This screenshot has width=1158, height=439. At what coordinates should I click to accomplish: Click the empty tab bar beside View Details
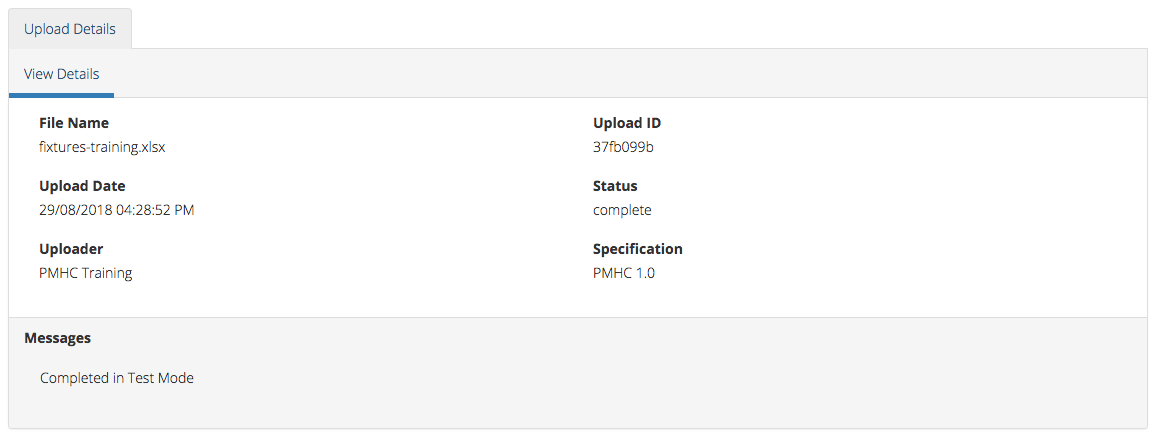pos(630,73)
